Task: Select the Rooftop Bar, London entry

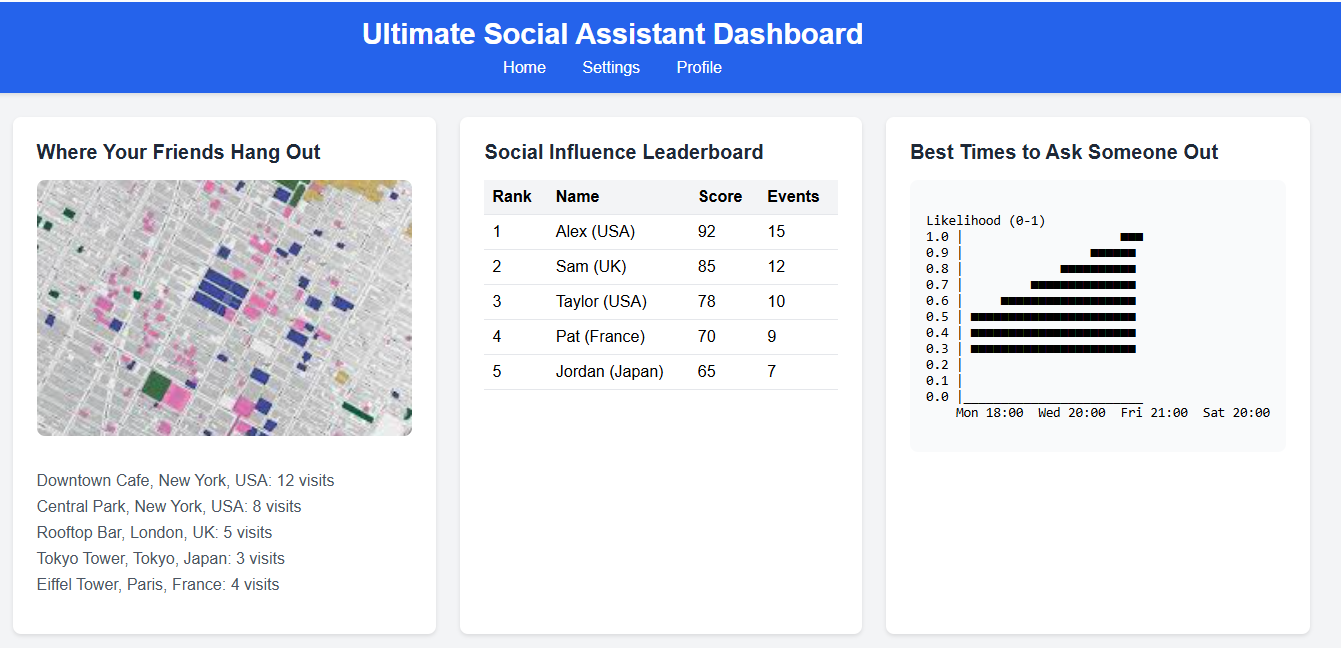Action: (154, 532)
